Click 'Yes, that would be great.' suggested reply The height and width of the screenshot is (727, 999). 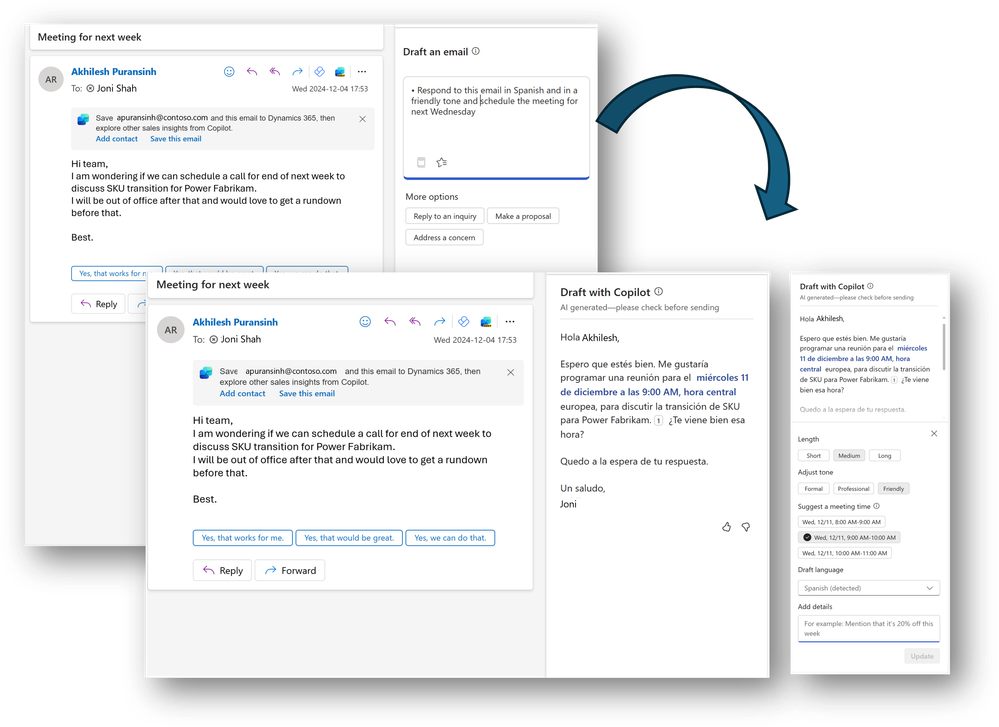349,538
